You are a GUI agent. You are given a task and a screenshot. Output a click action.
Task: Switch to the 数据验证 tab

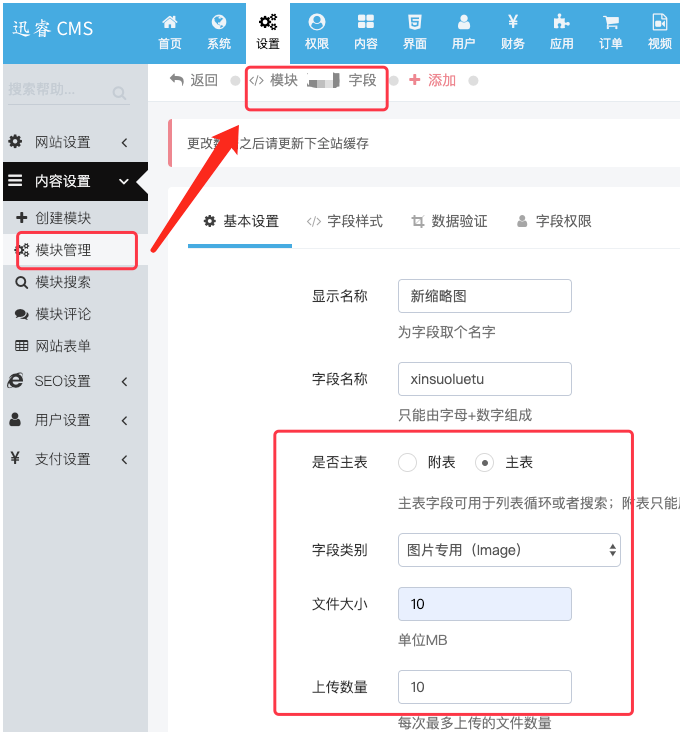450,221
